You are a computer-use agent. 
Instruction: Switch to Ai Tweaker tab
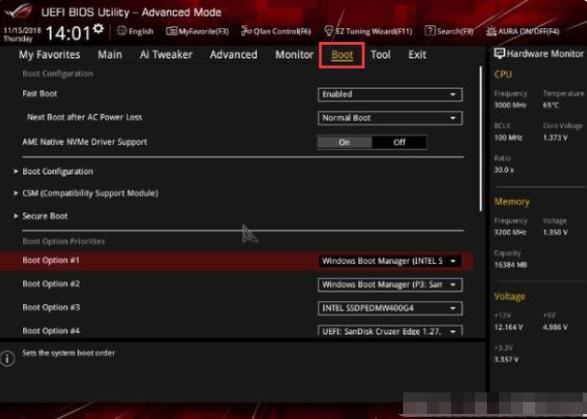click(166, 55)
